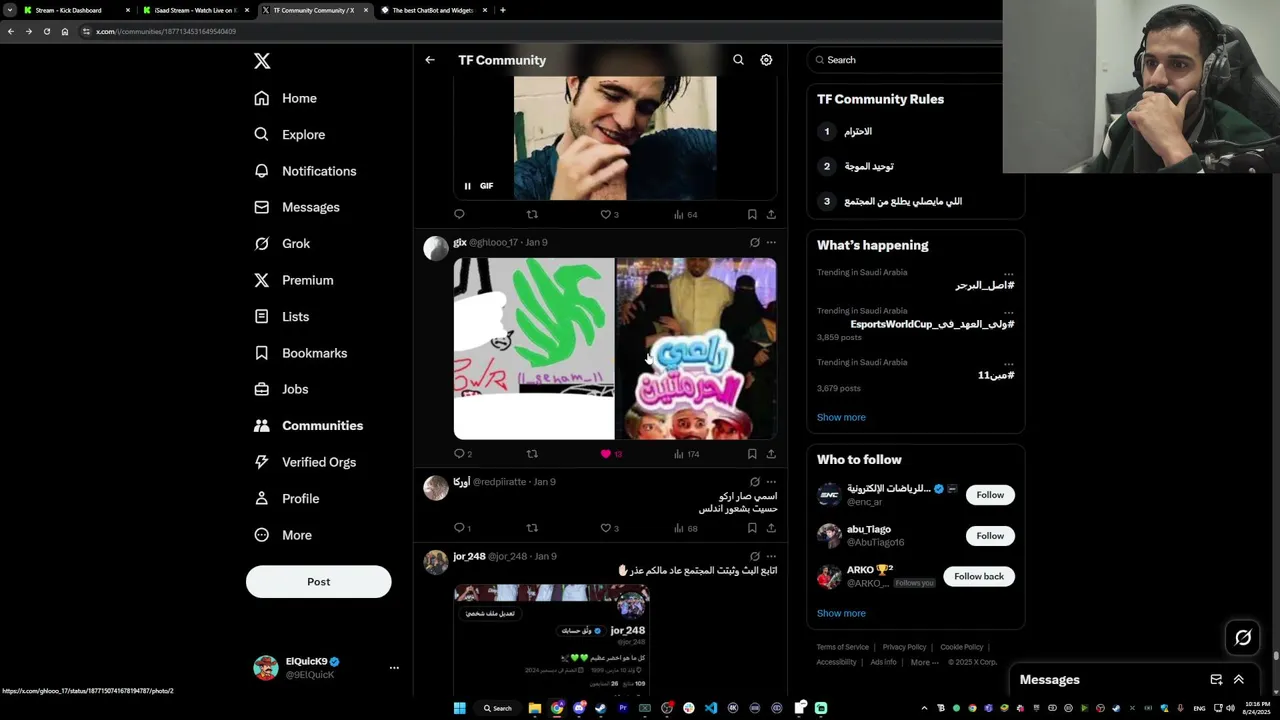Image resolution: width=1280 pixels, height=720 pixels.
Task: Bookmark the glx post
Action: coord(752,454)
